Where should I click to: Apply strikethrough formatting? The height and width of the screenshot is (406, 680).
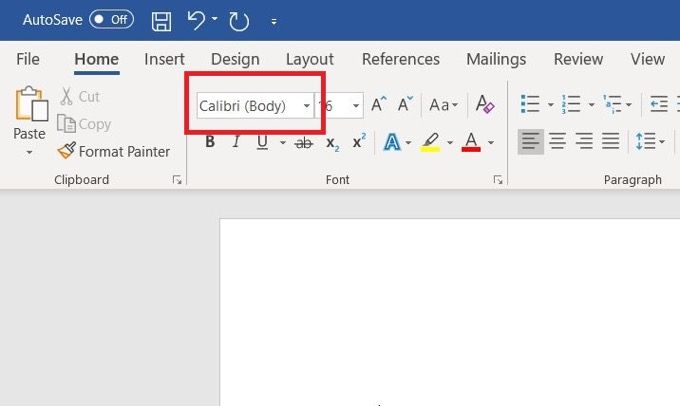304,142
